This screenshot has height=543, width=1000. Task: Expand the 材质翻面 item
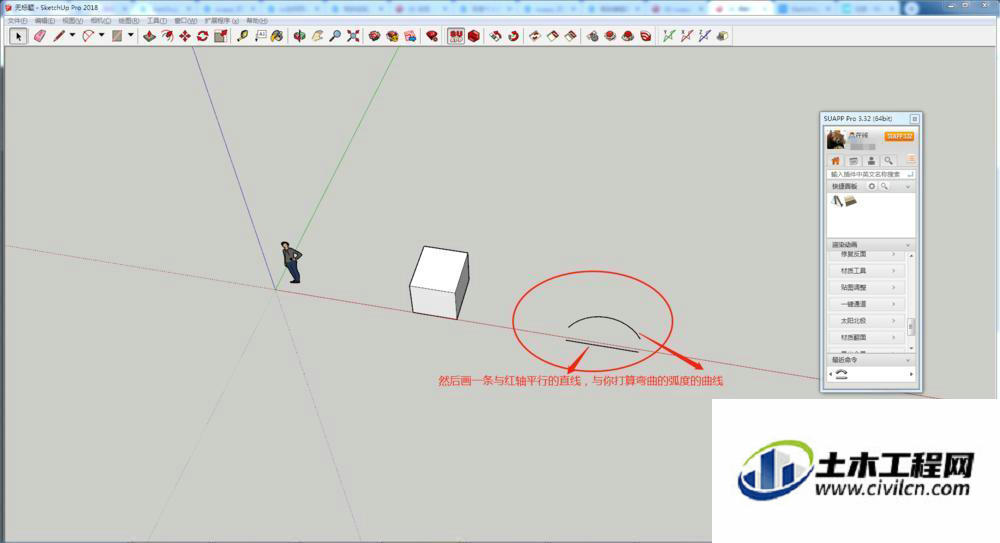[x=867, y=337]
